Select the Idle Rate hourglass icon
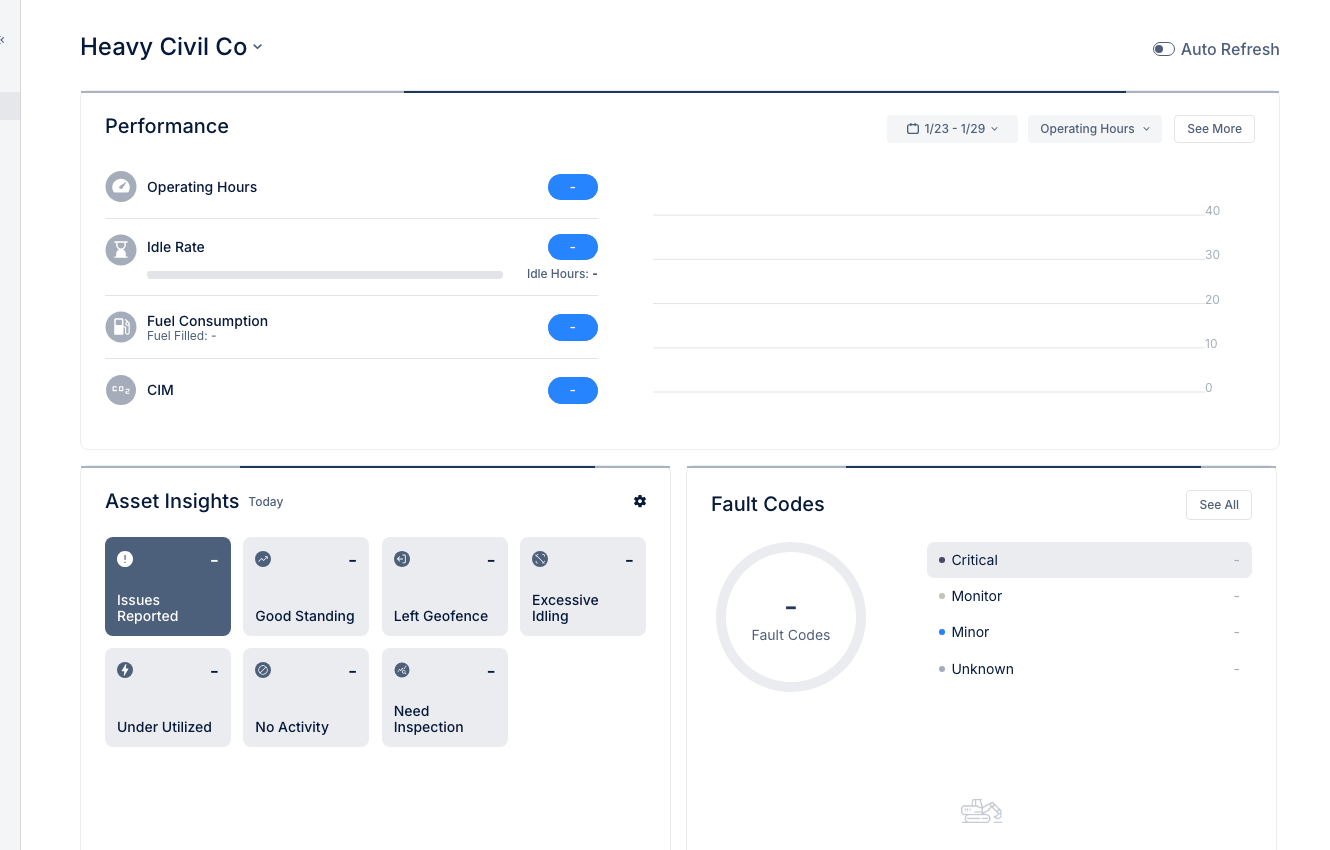 121,250
